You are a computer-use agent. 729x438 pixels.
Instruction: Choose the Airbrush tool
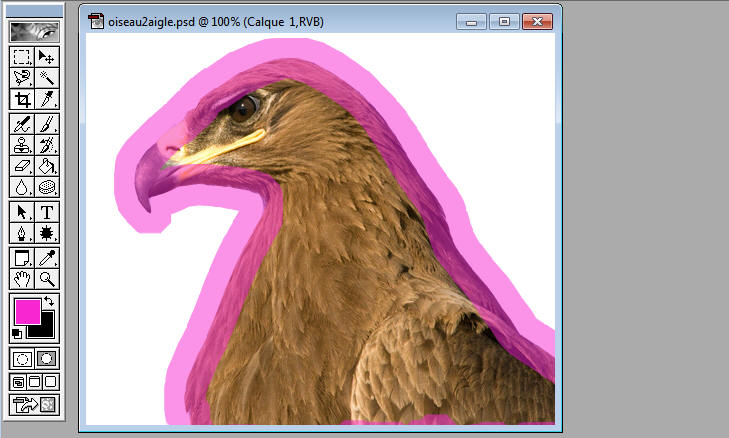tap(21, 124)
